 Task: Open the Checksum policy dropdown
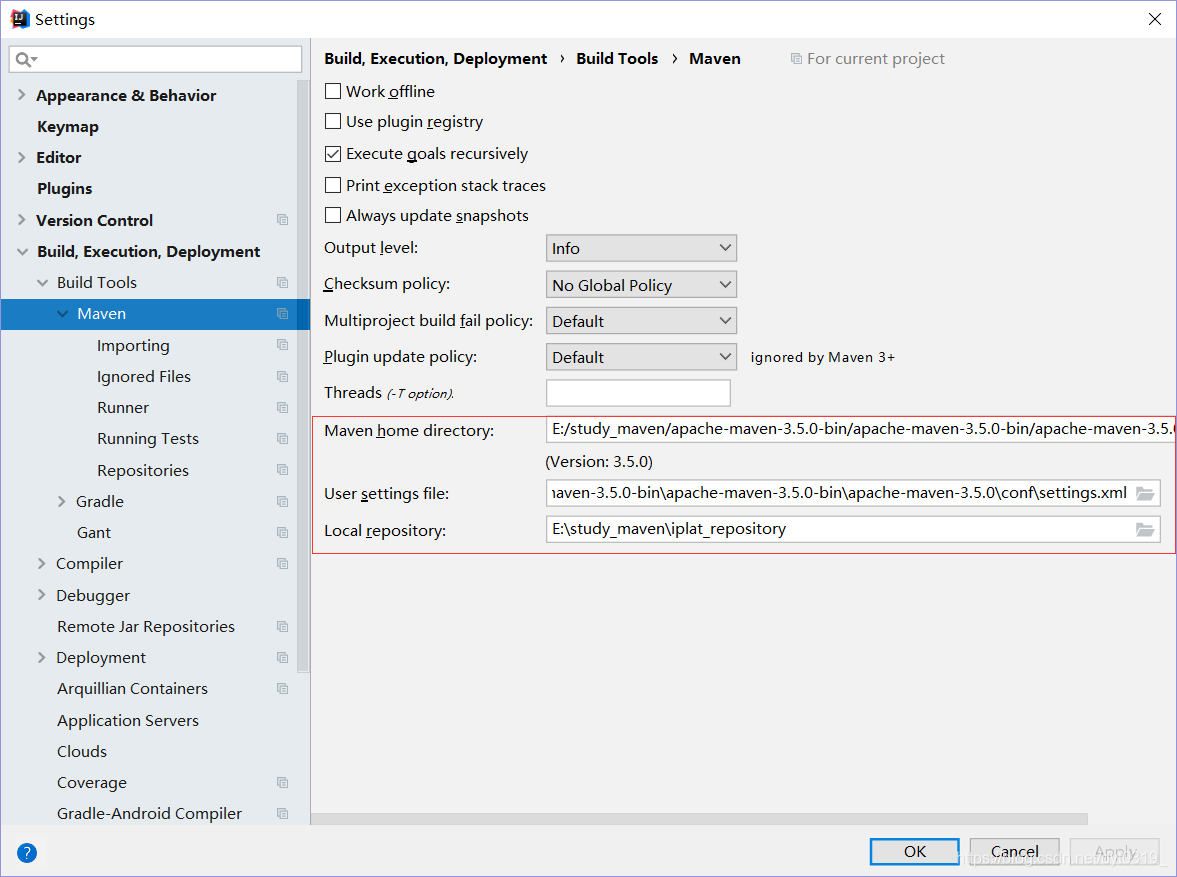pos(641,285)
